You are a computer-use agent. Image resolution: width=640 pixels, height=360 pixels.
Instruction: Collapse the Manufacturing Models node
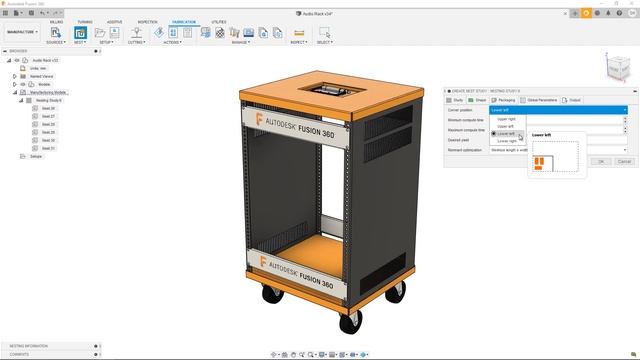[x=15, y=93]
